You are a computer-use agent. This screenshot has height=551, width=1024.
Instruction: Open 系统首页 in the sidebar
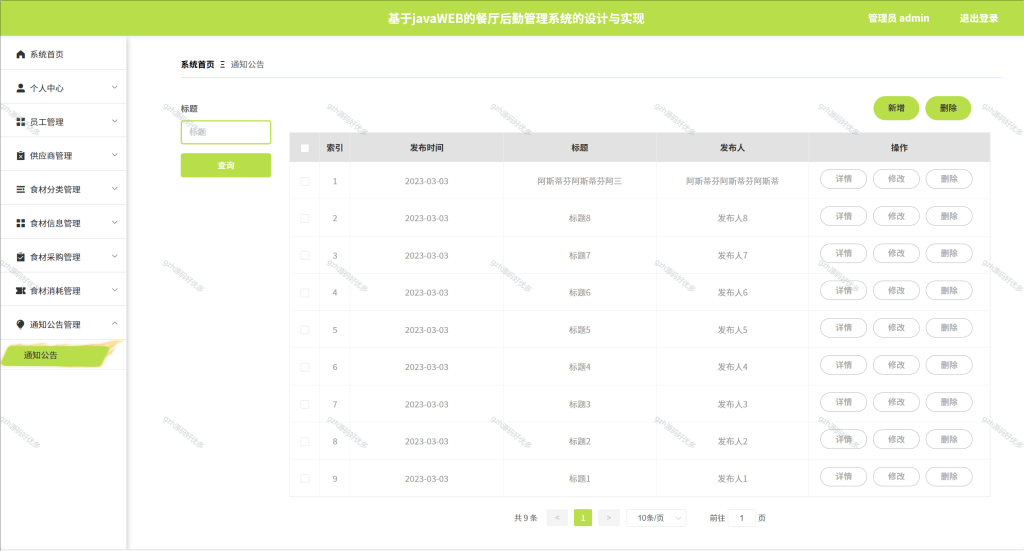pyautogui.click(x=63, y=54)
